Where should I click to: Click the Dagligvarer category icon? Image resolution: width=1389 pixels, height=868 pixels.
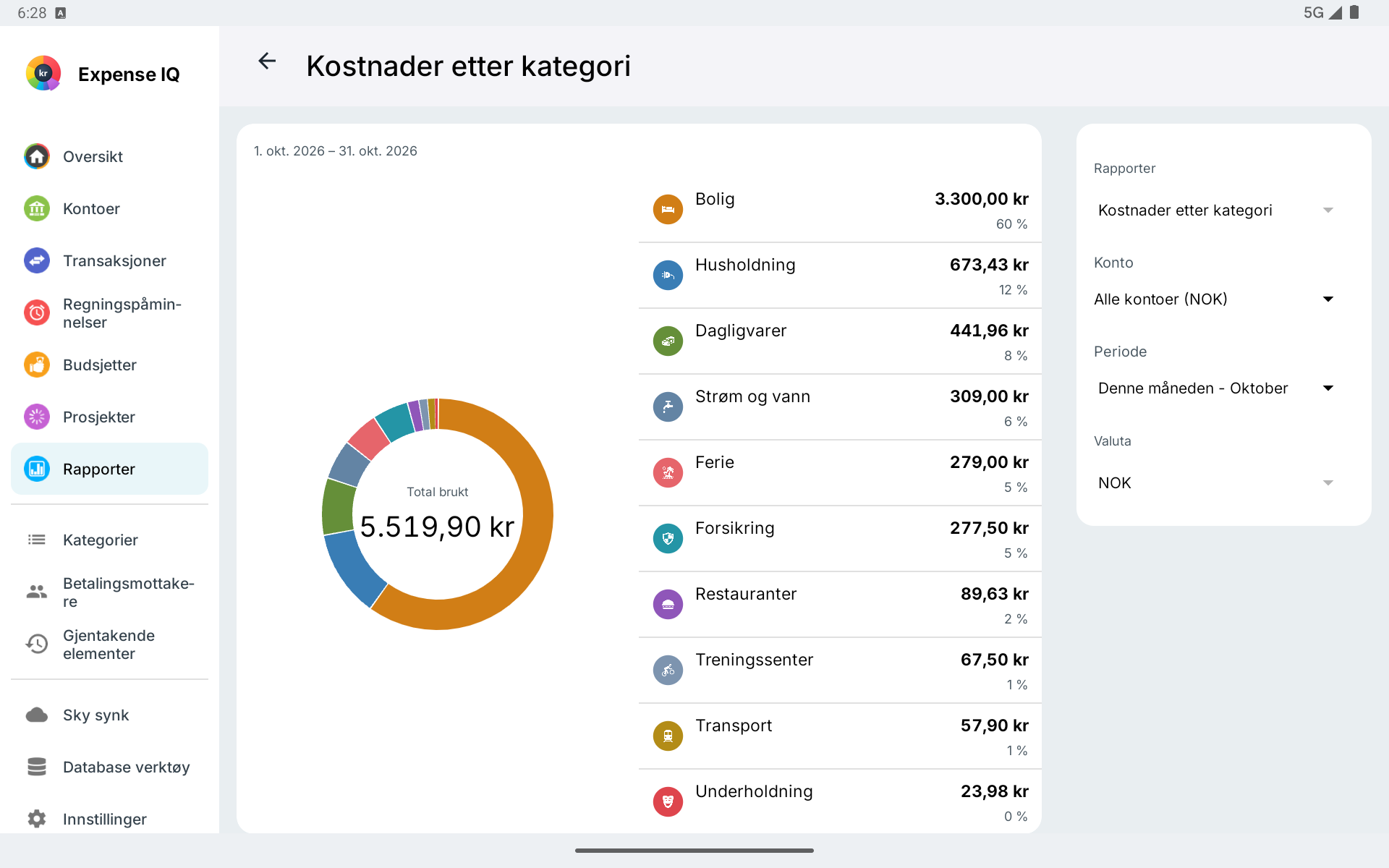[668, 341]
